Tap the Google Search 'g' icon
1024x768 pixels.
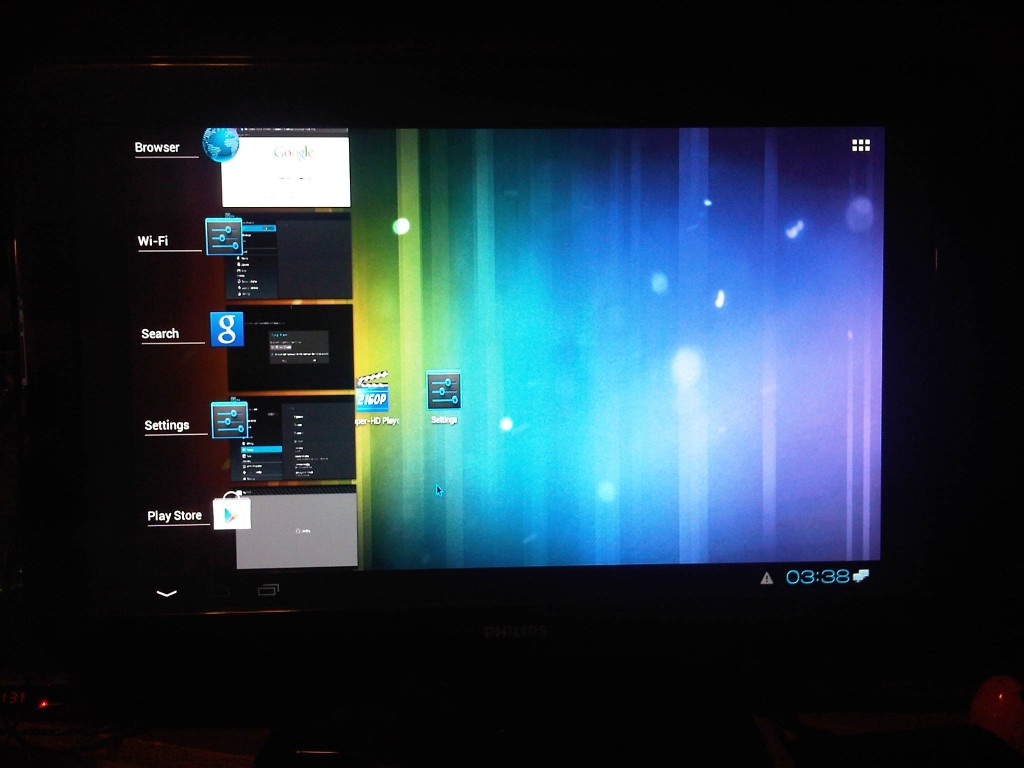coord(227,328)
